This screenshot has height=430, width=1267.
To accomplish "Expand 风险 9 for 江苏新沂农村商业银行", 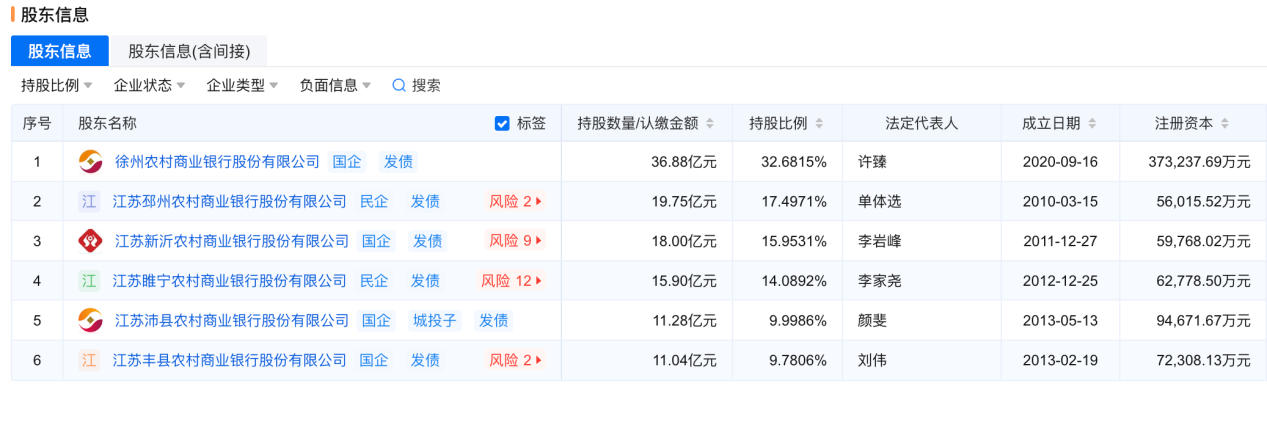I will 516,241.
